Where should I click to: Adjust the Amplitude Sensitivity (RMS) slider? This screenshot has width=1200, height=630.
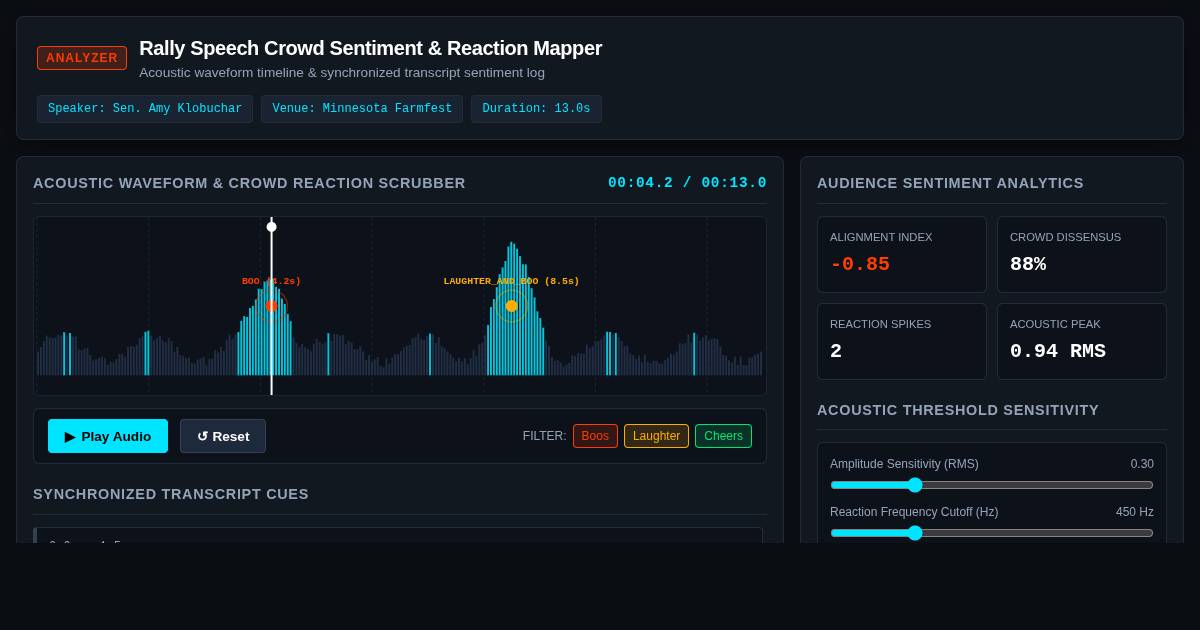click(992, 485)
